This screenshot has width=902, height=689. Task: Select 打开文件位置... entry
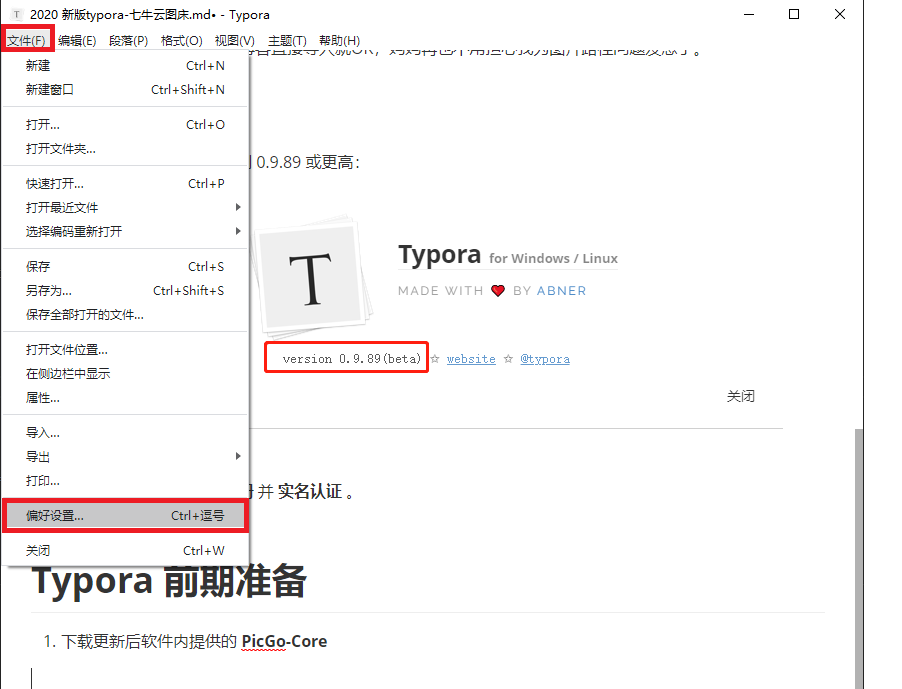click(125, 350)
